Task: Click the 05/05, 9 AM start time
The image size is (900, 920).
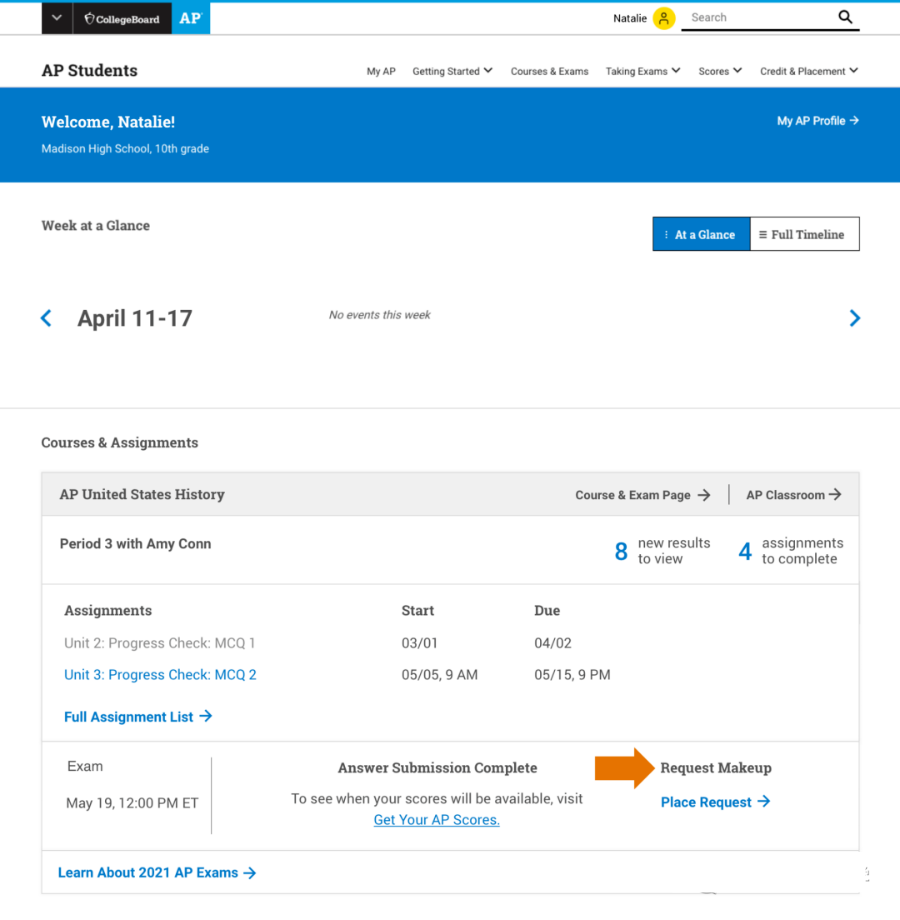Action: click(x=439, y=675)
